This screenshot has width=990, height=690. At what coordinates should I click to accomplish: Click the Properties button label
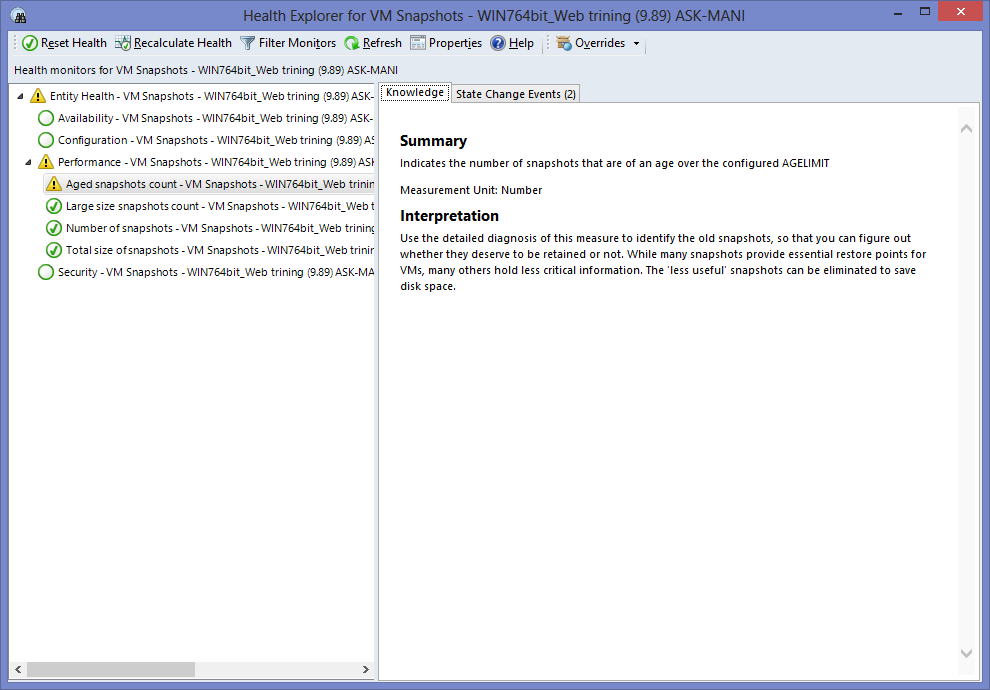(x=455, y=43)
